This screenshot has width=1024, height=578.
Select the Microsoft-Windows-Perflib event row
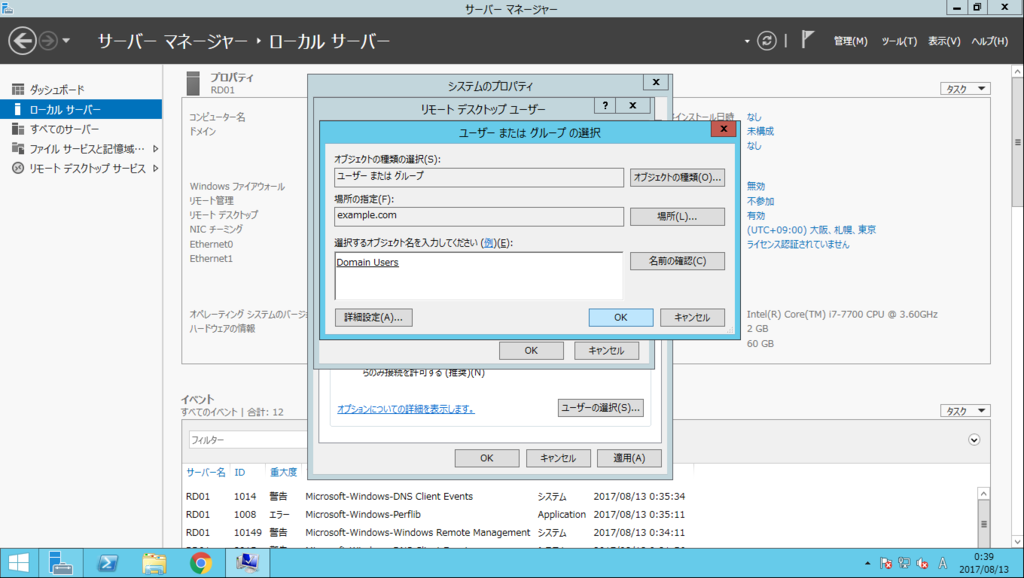[x=436, y=515]
